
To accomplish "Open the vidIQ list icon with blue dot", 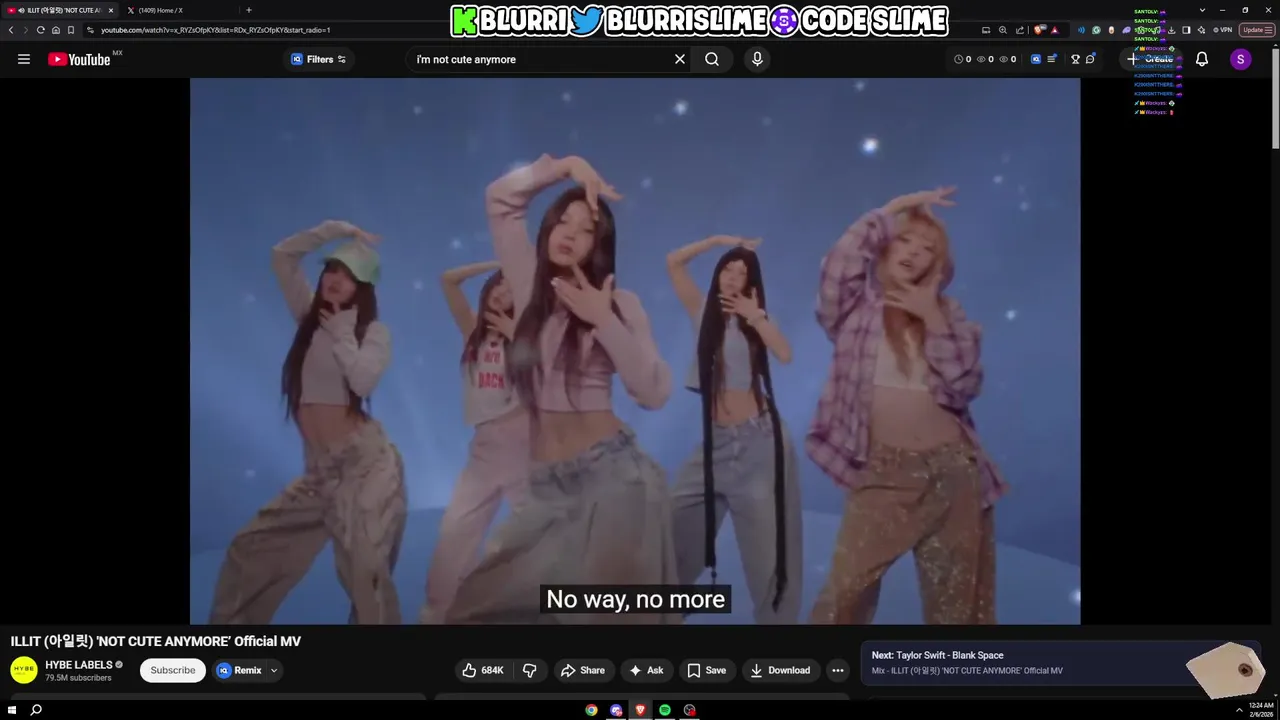I will click(1052, 59).
